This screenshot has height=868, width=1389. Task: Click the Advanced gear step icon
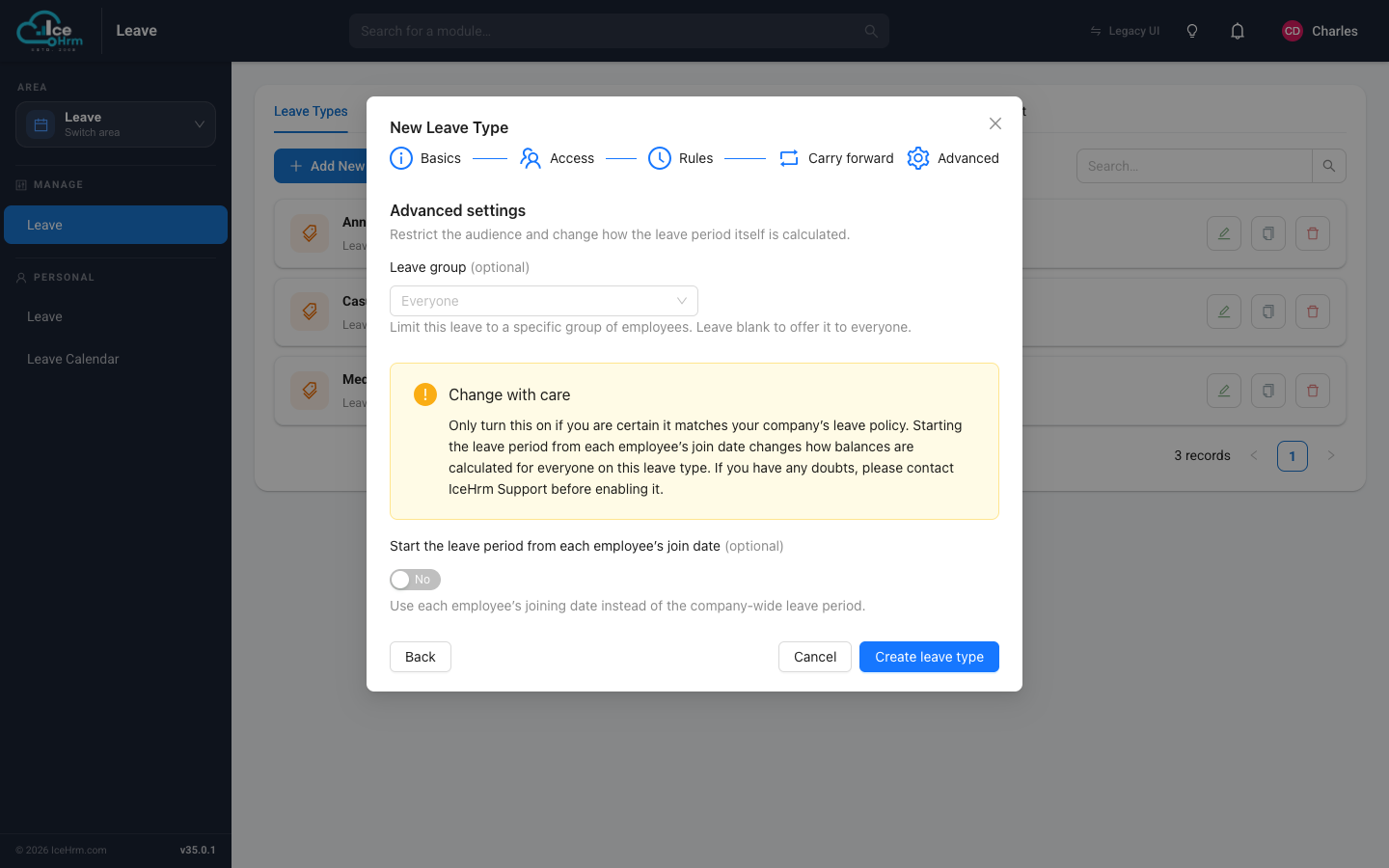click(918, 158)
